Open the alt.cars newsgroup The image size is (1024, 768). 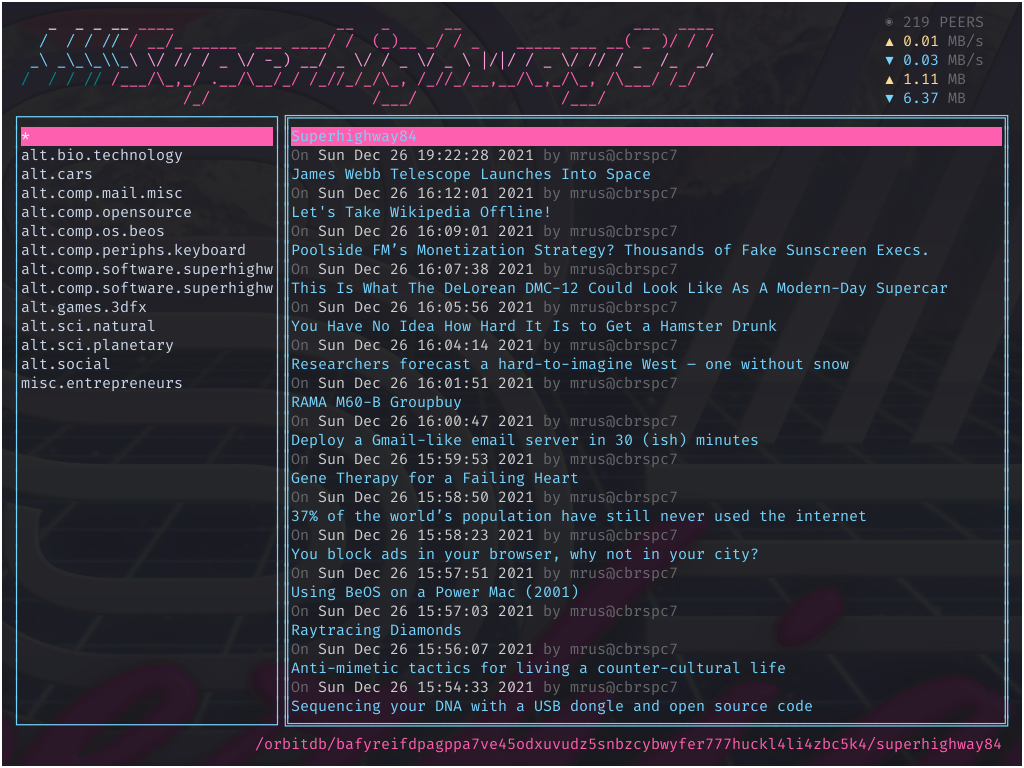[x=57, y=174]
